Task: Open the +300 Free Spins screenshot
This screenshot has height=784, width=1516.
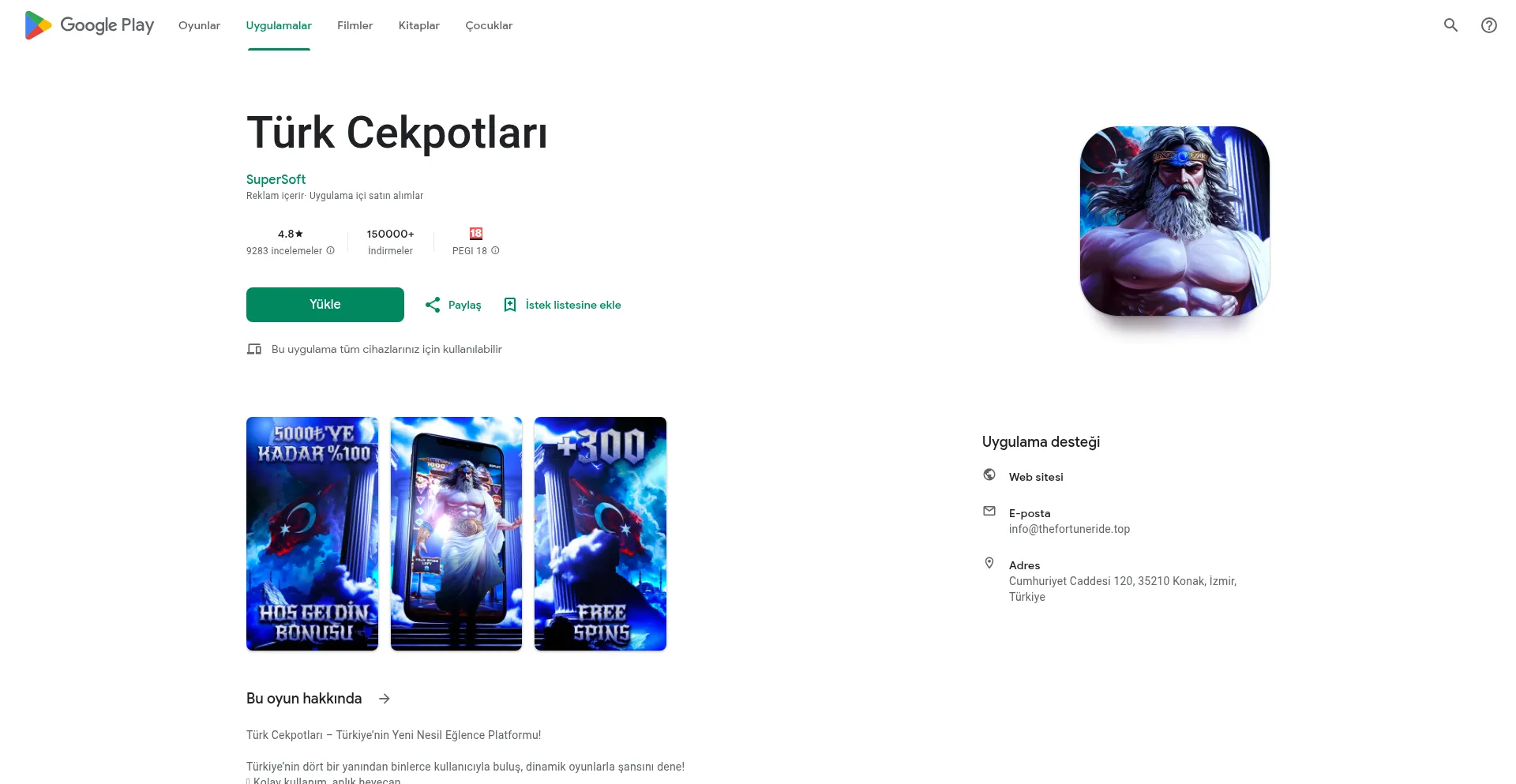Action: tap(600, 534)
